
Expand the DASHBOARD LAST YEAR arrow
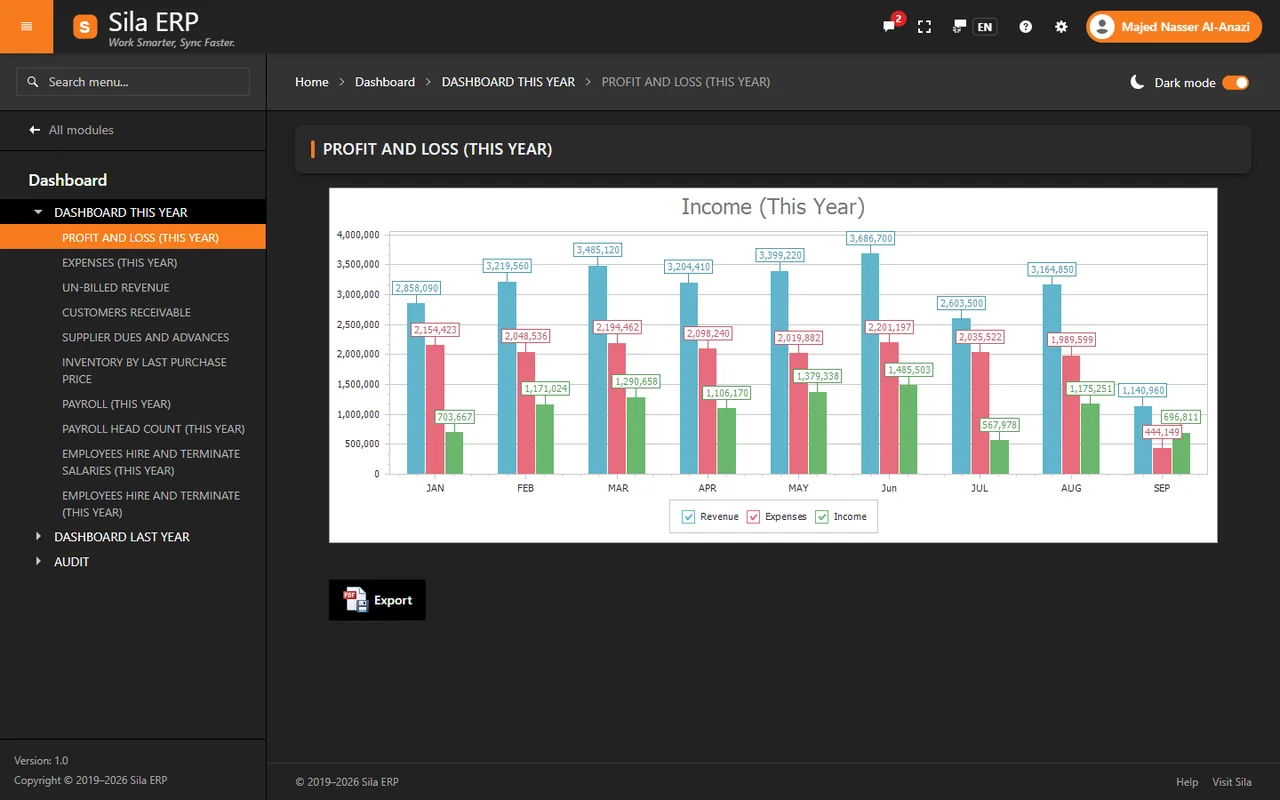[38, 537]
